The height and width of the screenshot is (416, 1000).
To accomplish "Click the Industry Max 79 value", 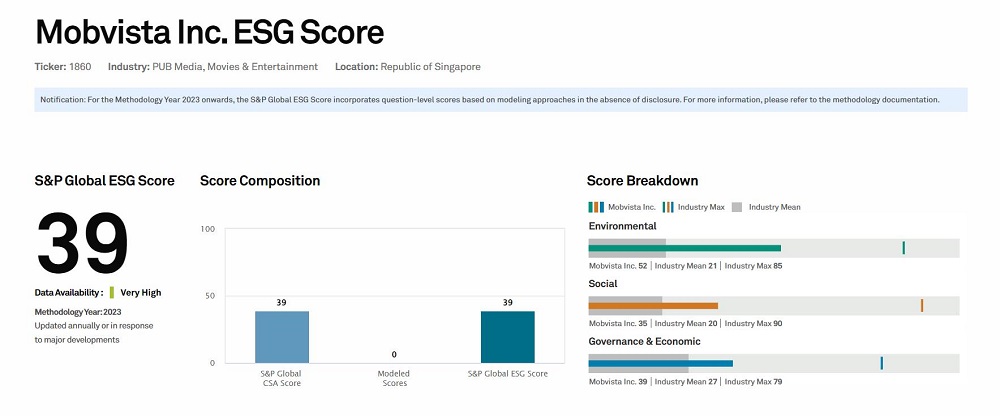I will tap(753, 382).
